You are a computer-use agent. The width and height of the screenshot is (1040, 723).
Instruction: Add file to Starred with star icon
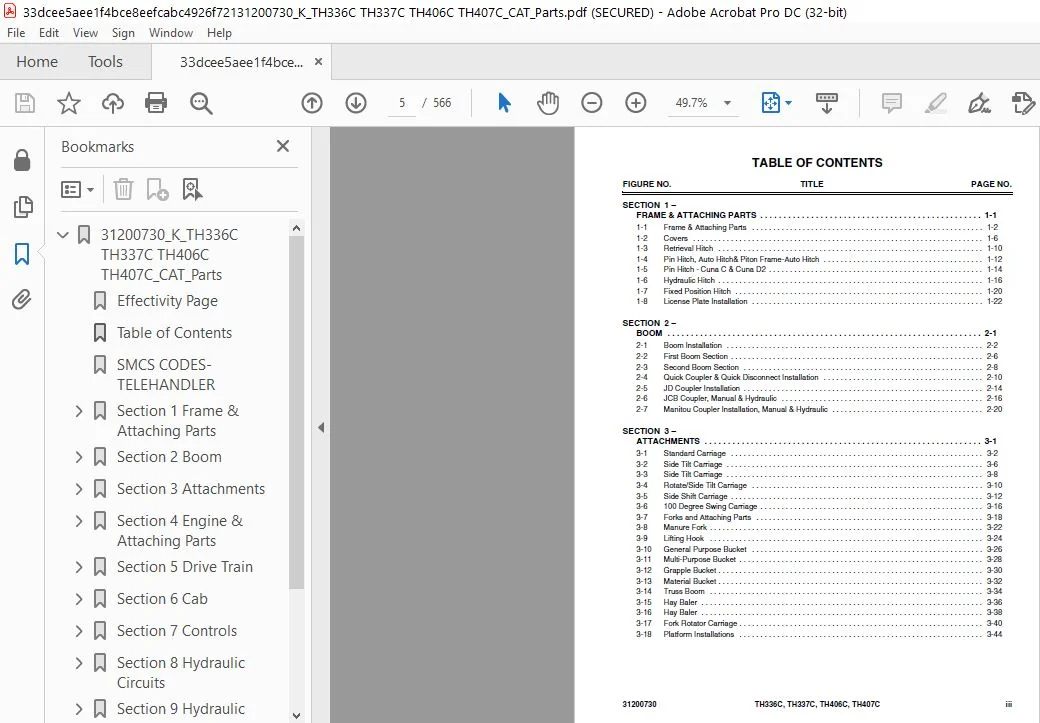click(x=68, y=103)
